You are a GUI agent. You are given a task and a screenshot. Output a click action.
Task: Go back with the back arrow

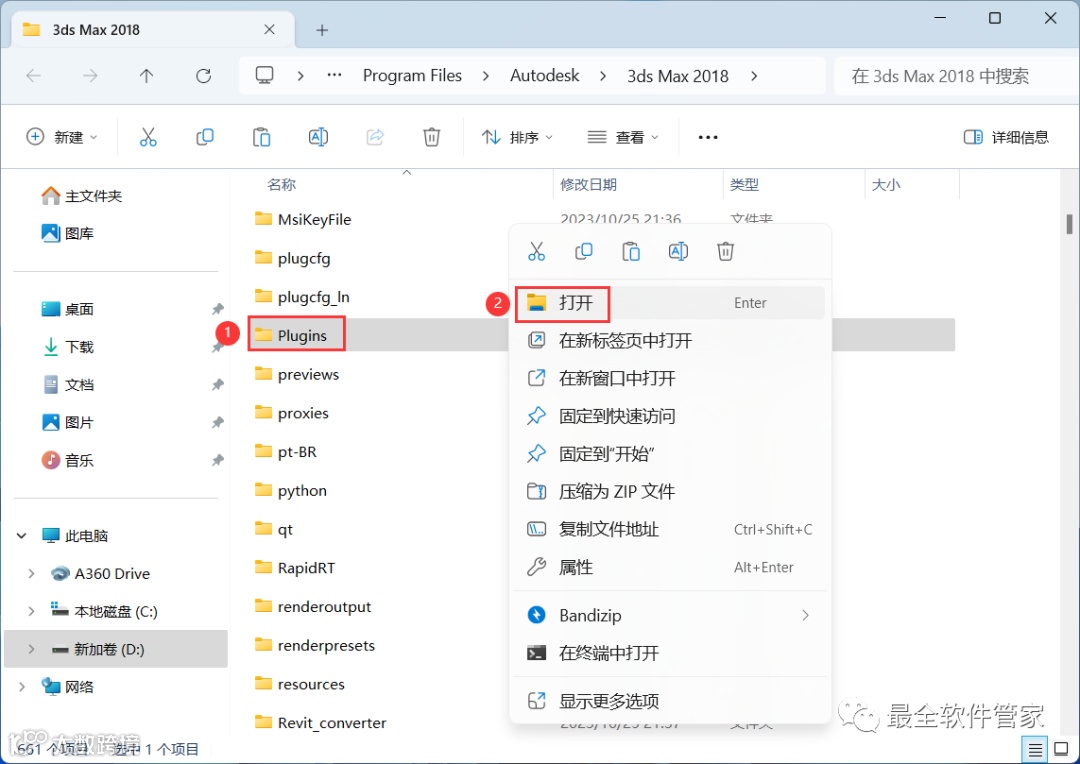click(34, 76)
